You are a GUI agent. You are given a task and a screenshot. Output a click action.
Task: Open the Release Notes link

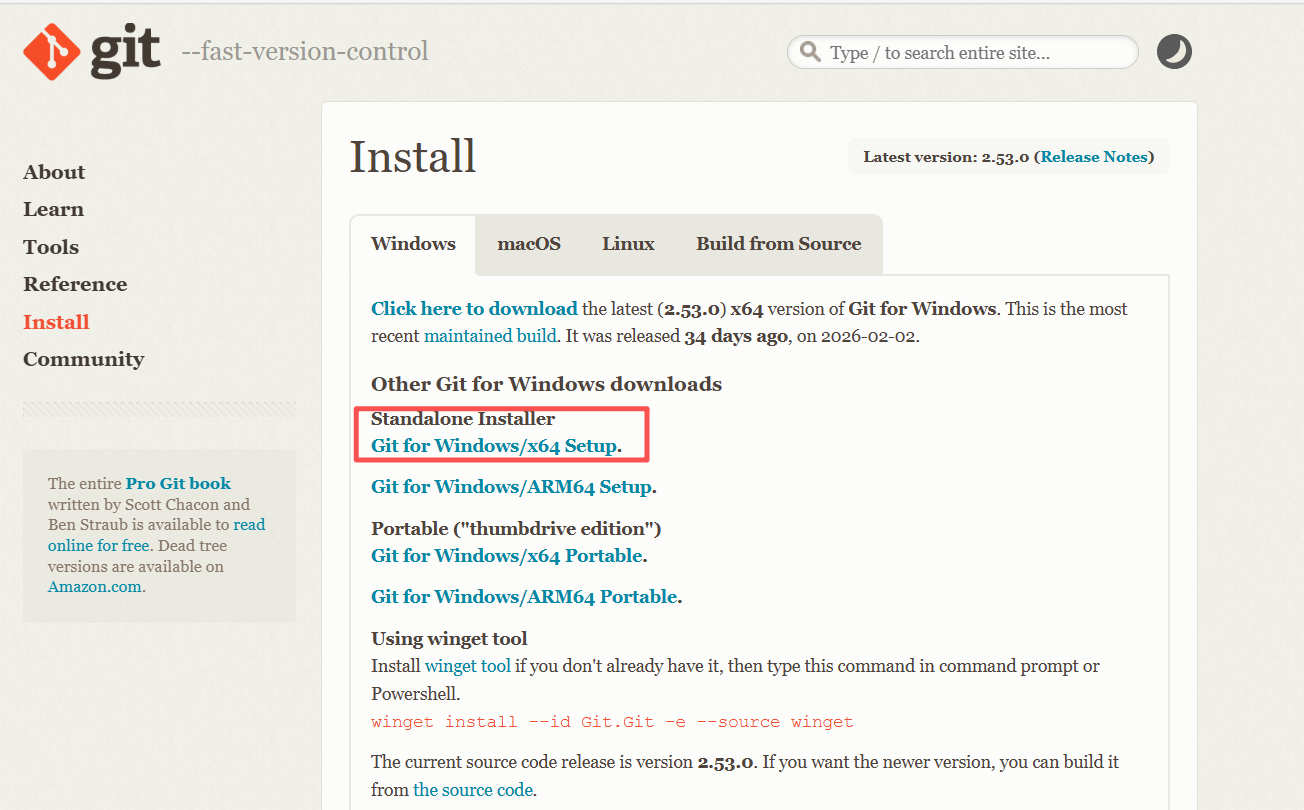tap(1094, 157)
